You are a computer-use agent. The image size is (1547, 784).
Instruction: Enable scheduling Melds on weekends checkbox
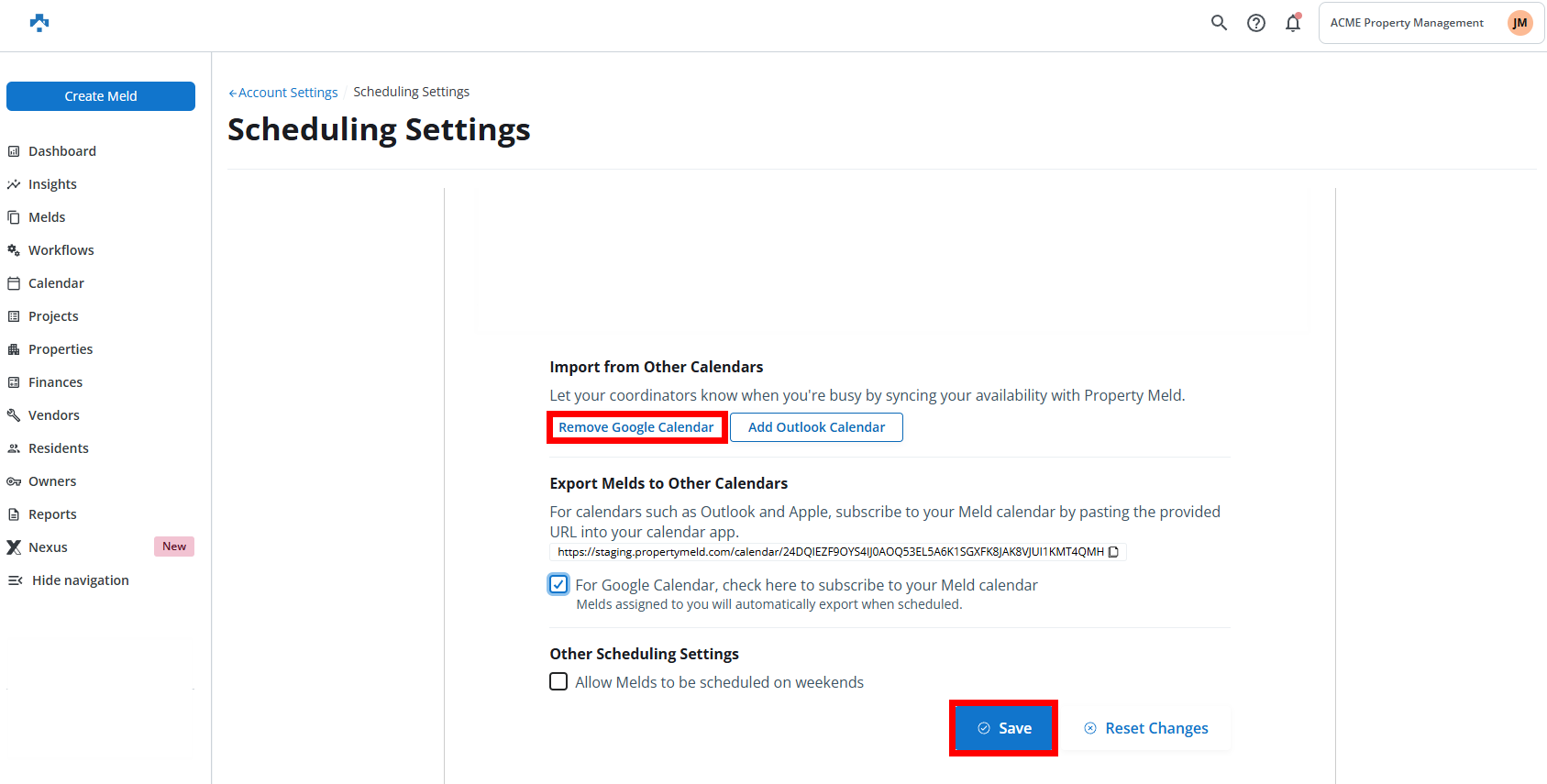pyautogui.click(x=558, y=681)
